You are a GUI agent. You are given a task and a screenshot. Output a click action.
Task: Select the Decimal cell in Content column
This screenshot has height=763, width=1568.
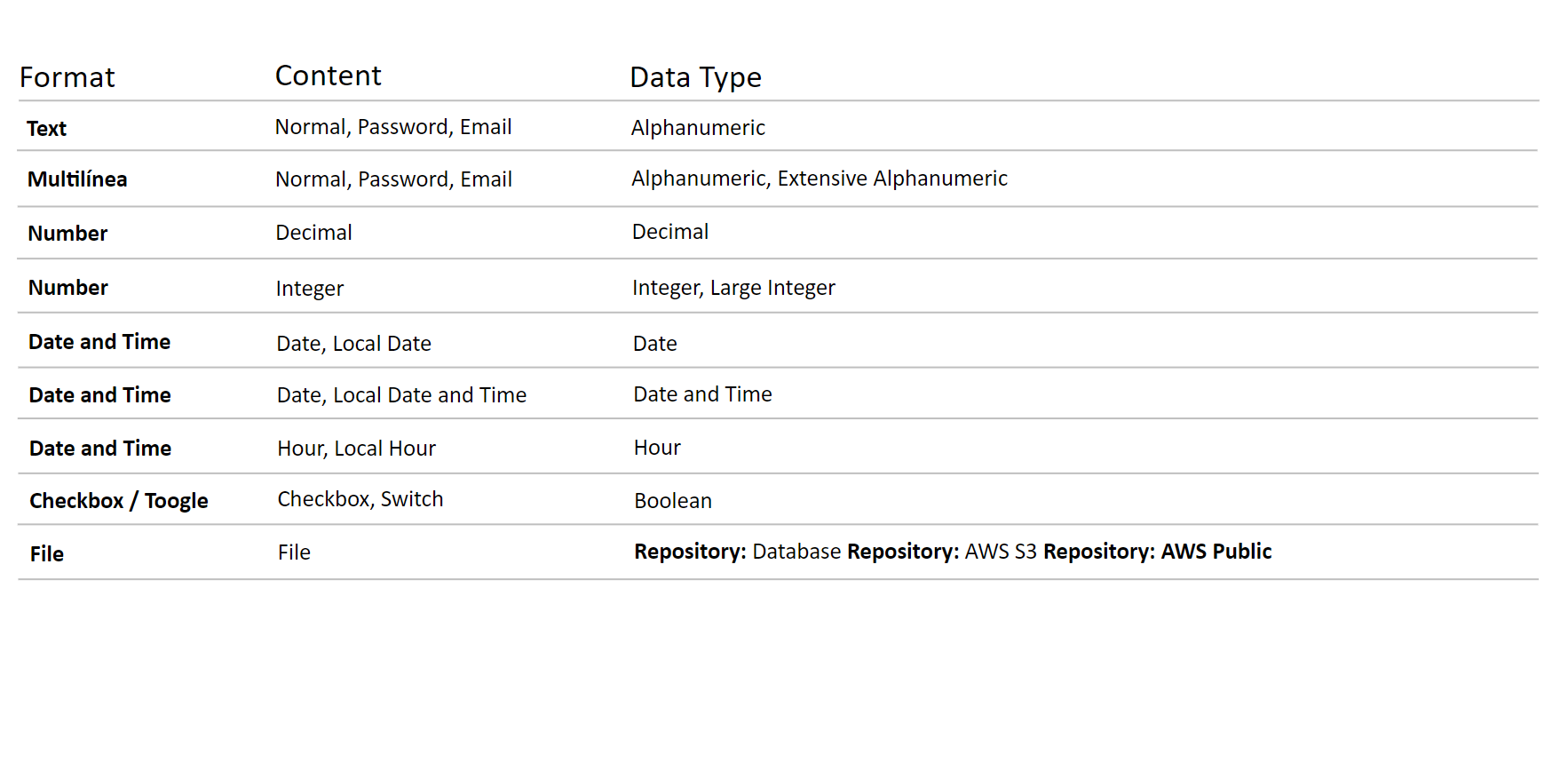click(313, 233)
